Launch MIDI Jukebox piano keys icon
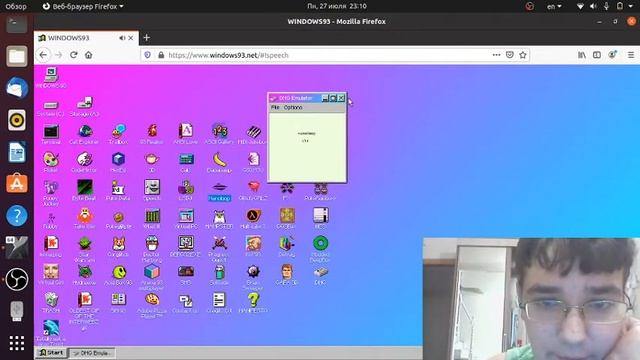This screenshot has width=640, height=360. click(x=253, y=131)
